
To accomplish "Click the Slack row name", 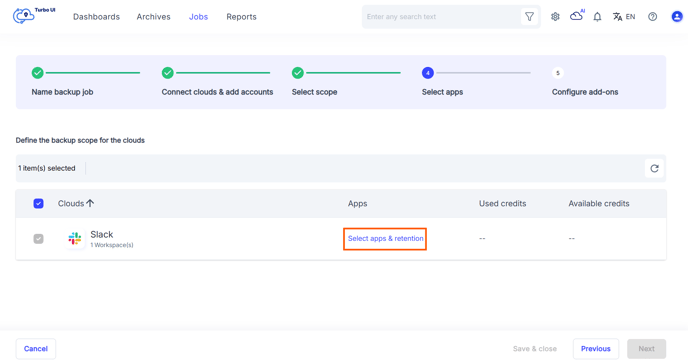I will click(102, 234).
